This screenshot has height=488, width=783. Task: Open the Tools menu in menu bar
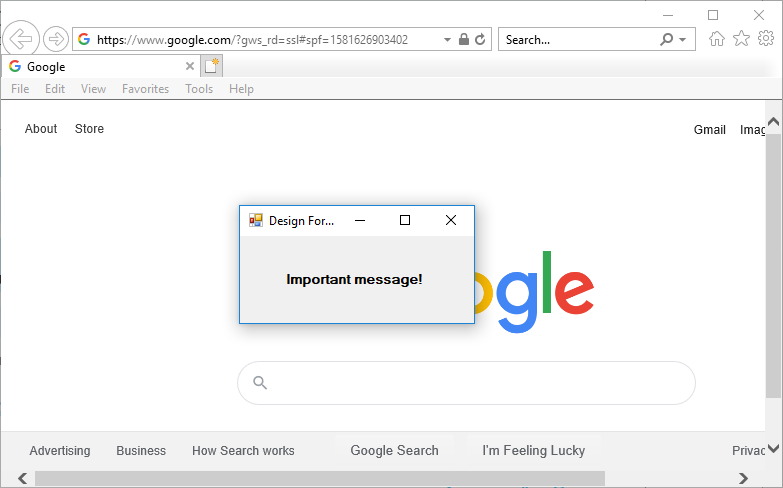[x=199, y=89]
